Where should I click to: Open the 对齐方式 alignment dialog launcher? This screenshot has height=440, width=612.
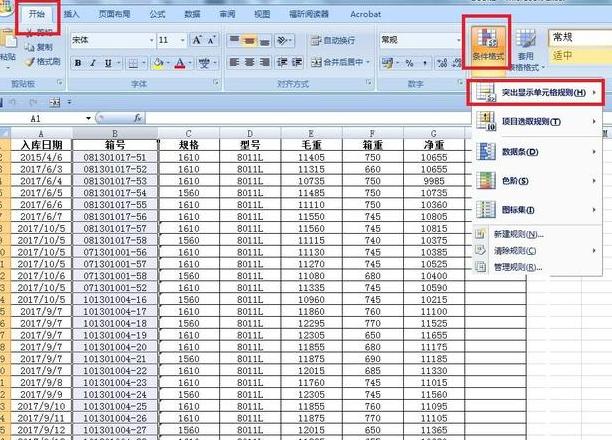pos(368,83)
